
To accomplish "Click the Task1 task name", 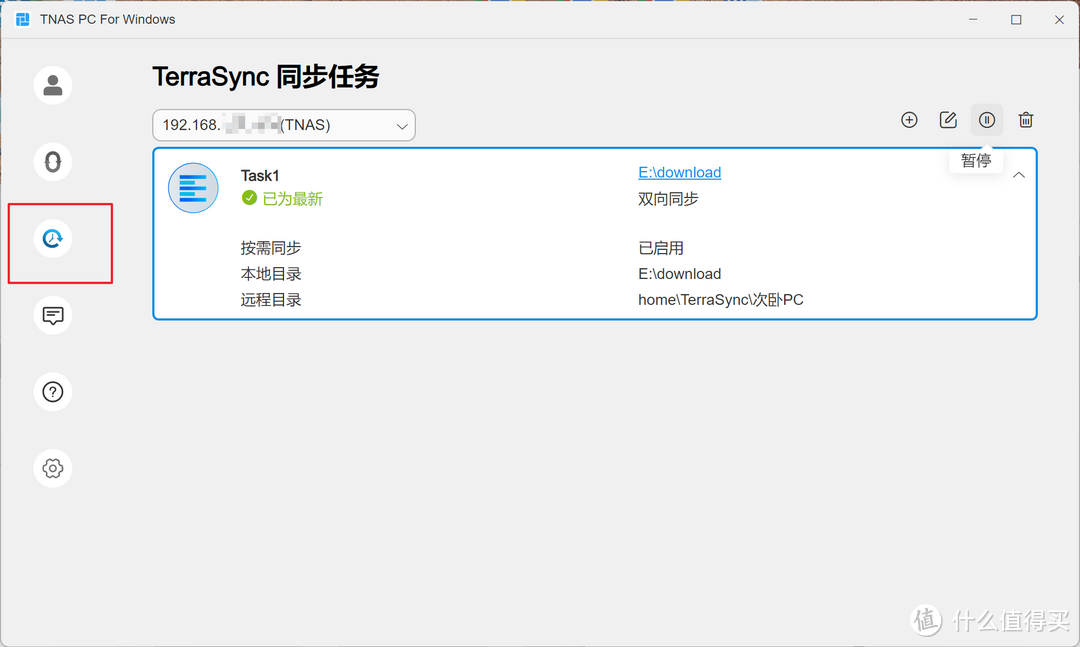I will click(x=260, y=174).
